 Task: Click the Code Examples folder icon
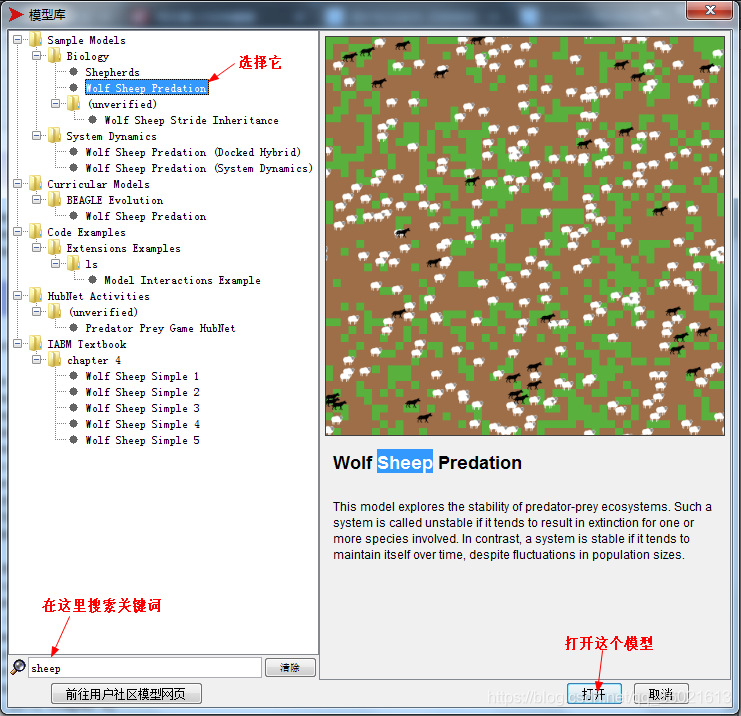[x=36, y=232]
